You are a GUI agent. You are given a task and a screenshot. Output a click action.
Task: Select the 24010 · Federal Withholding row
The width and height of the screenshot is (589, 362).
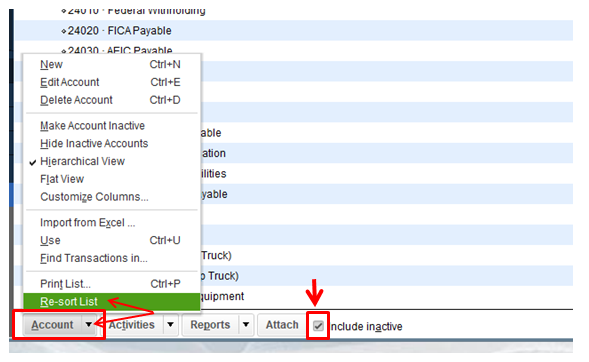[x=294, y=15]
